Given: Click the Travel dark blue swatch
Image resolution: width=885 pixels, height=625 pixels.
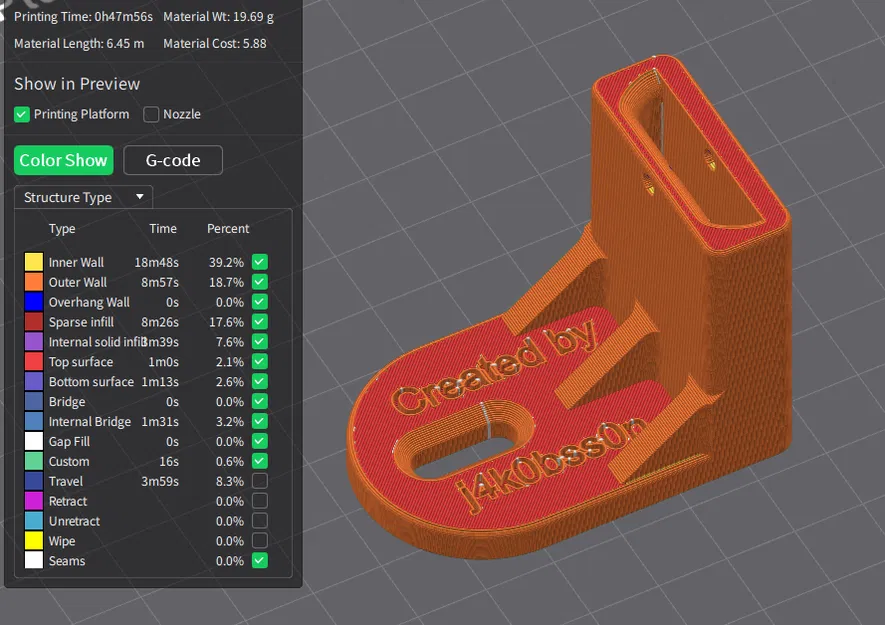Looking at the screenshot, I should pyautogui.click(x=34, y=481).
